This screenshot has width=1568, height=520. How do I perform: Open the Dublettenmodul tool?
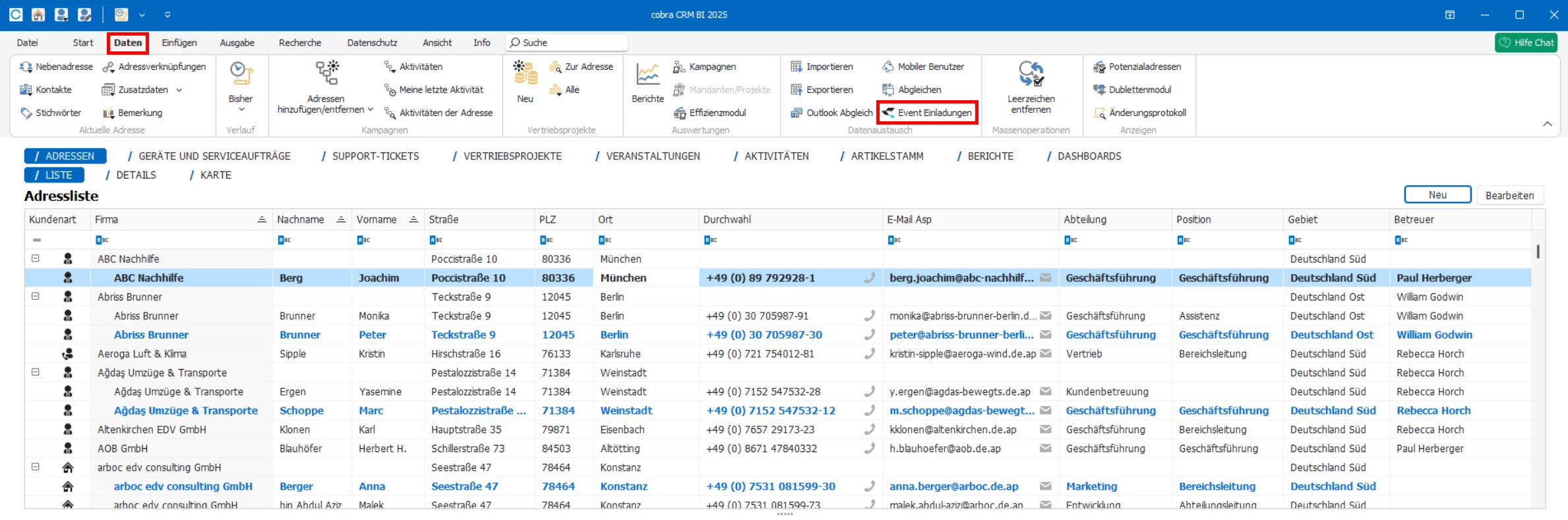pos(1139,90)
